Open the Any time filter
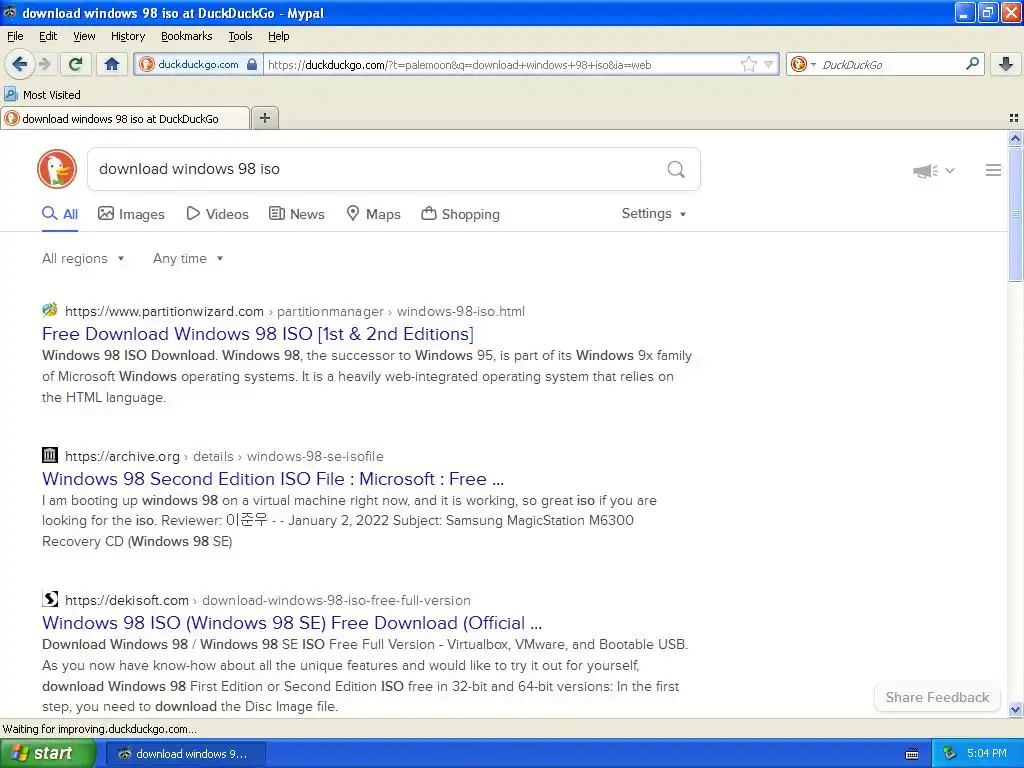Image resolution: width=1024 pixels, height=768 pixels. coord(188,259)
